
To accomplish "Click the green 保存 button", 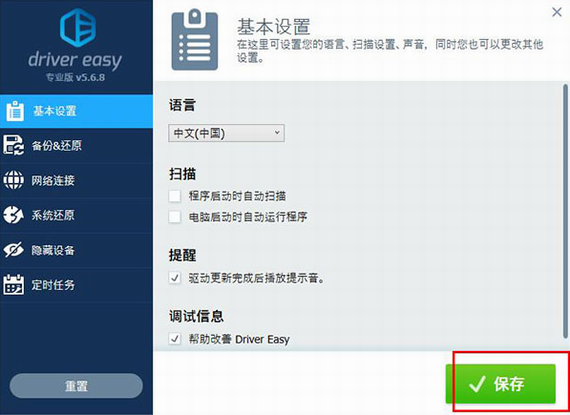I will 501,384.
